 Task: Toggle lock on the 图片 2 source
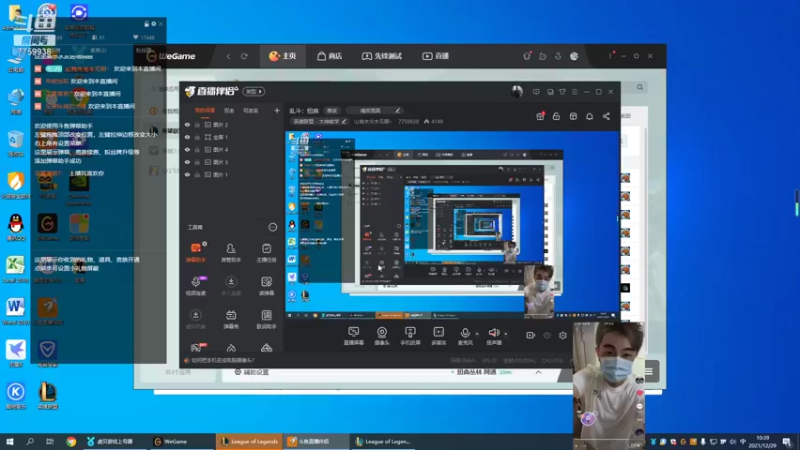click(x=197, y=124)
